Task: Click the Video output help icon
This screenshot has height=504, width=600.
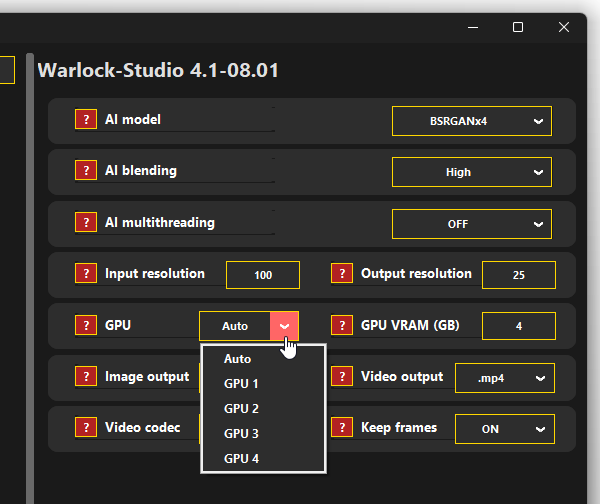Action: [342, 376]
